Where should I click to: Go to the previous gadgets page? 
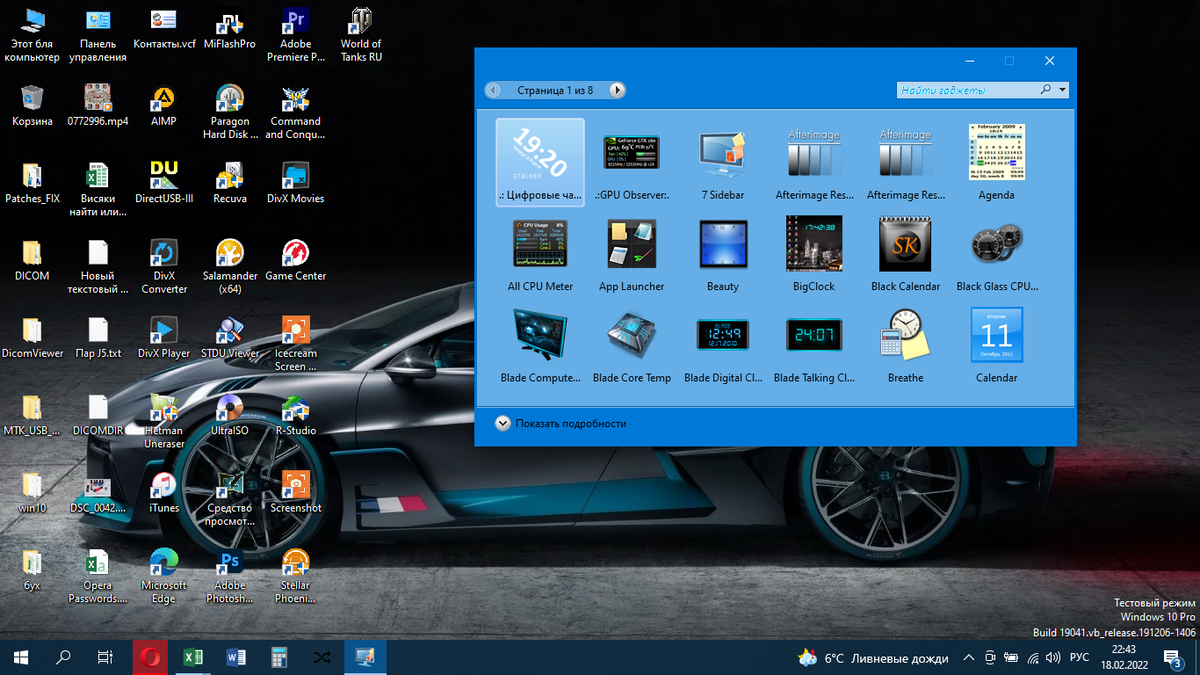[x=493, y=90]
